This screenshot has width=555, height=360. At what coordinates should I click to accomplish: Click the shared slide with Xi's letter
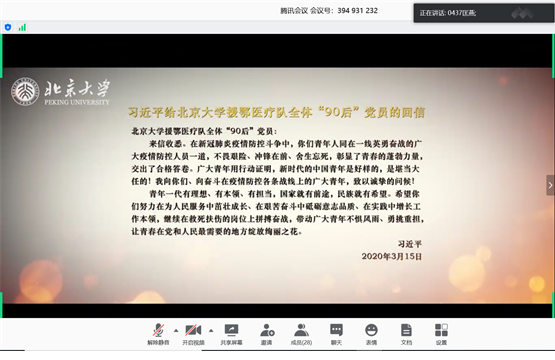click(x=278, y=185)
